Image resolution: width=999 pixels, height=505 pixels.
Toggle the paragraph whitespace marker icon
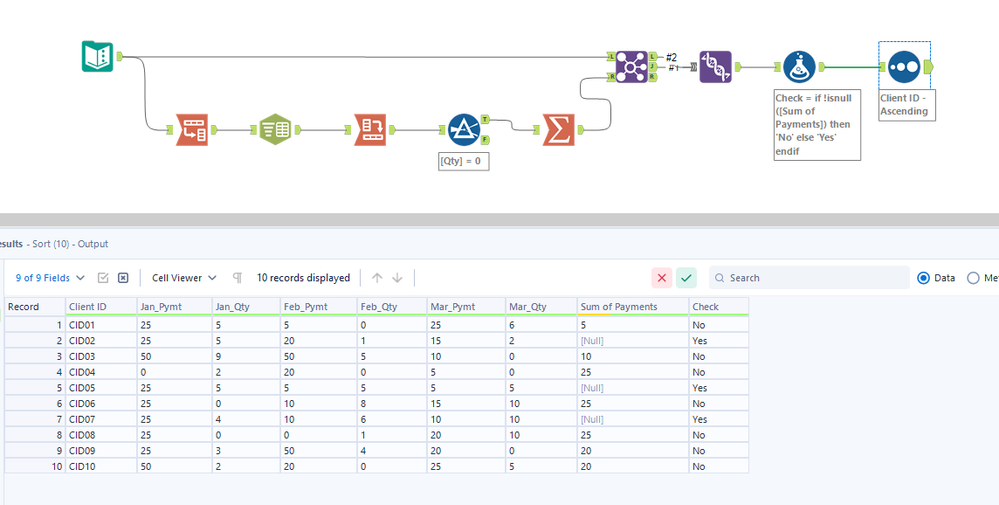click(238, 278)
